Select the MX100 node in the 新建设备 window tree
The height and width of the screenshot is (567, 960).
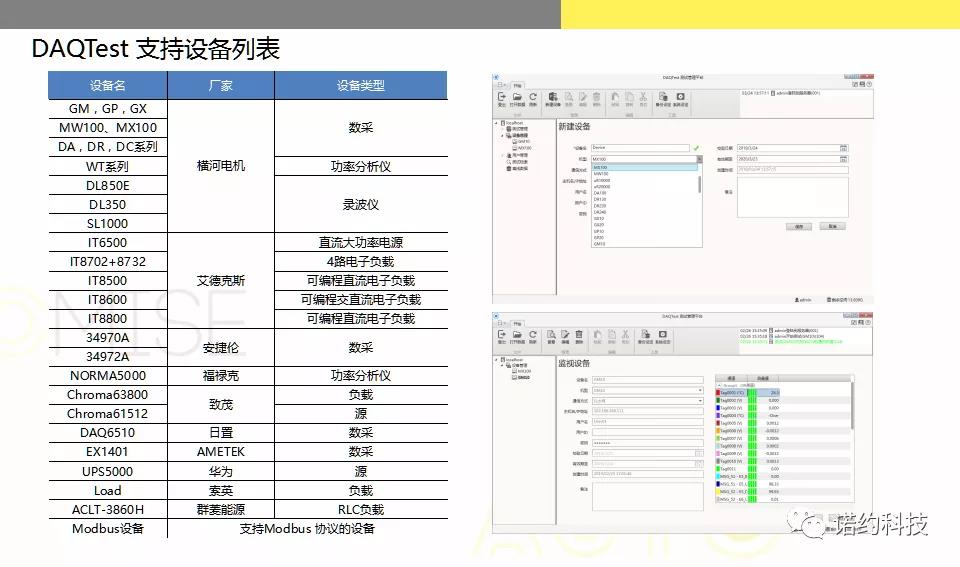(x=522, y=148)
